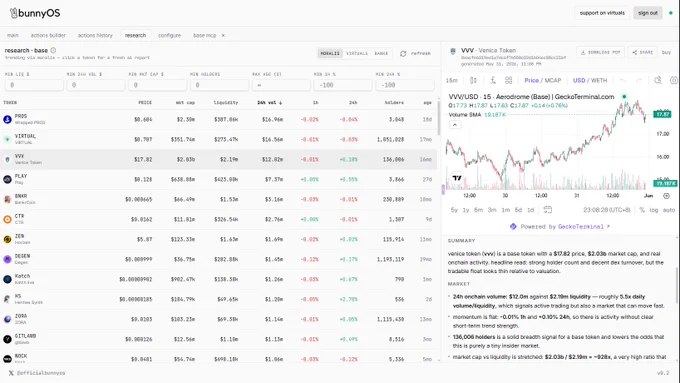
Task: Open the chart layout grid selector
Action: pos(509,80)
